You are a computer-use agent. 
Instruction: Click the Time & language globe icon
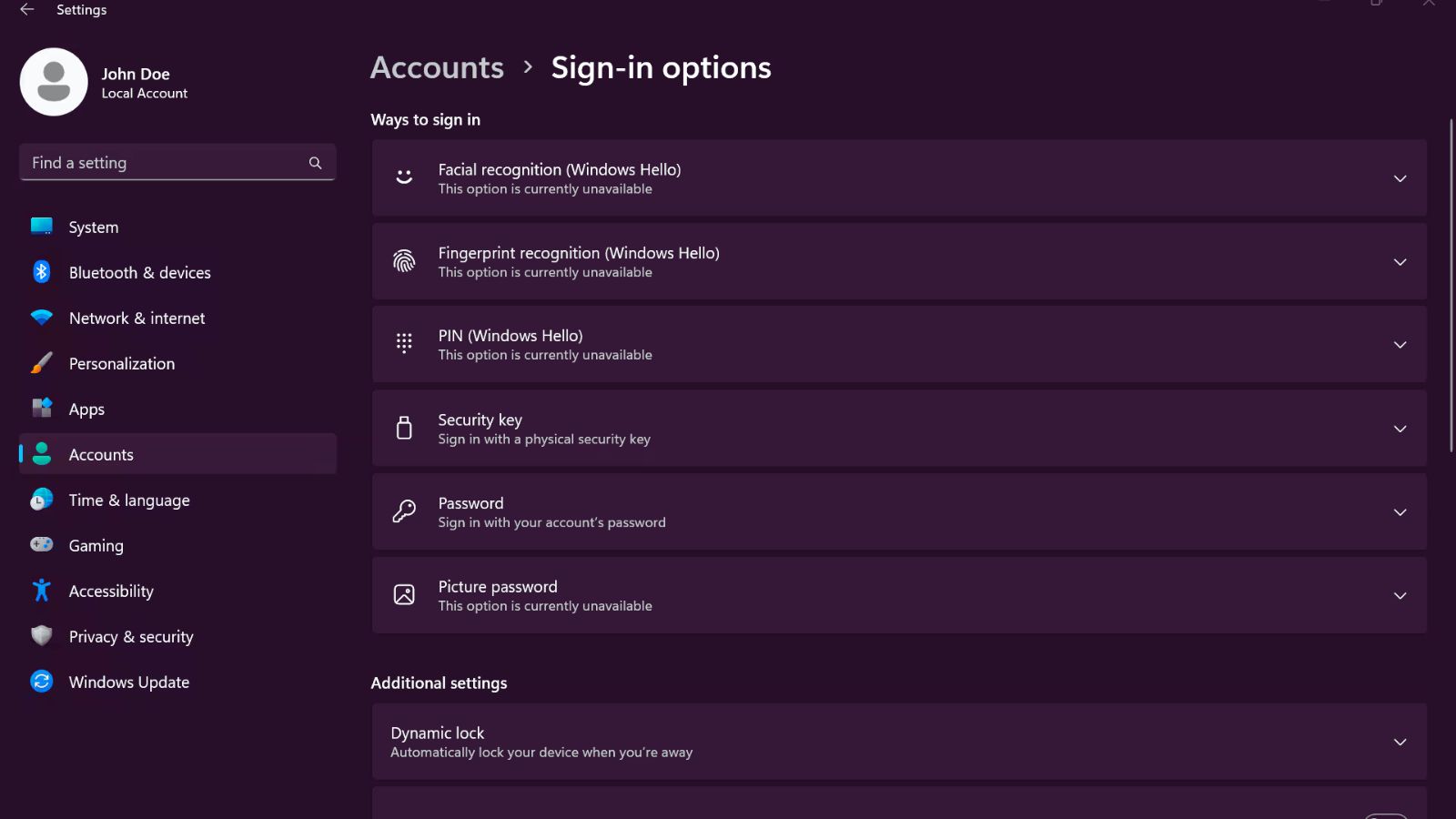(x=42, y=500)
